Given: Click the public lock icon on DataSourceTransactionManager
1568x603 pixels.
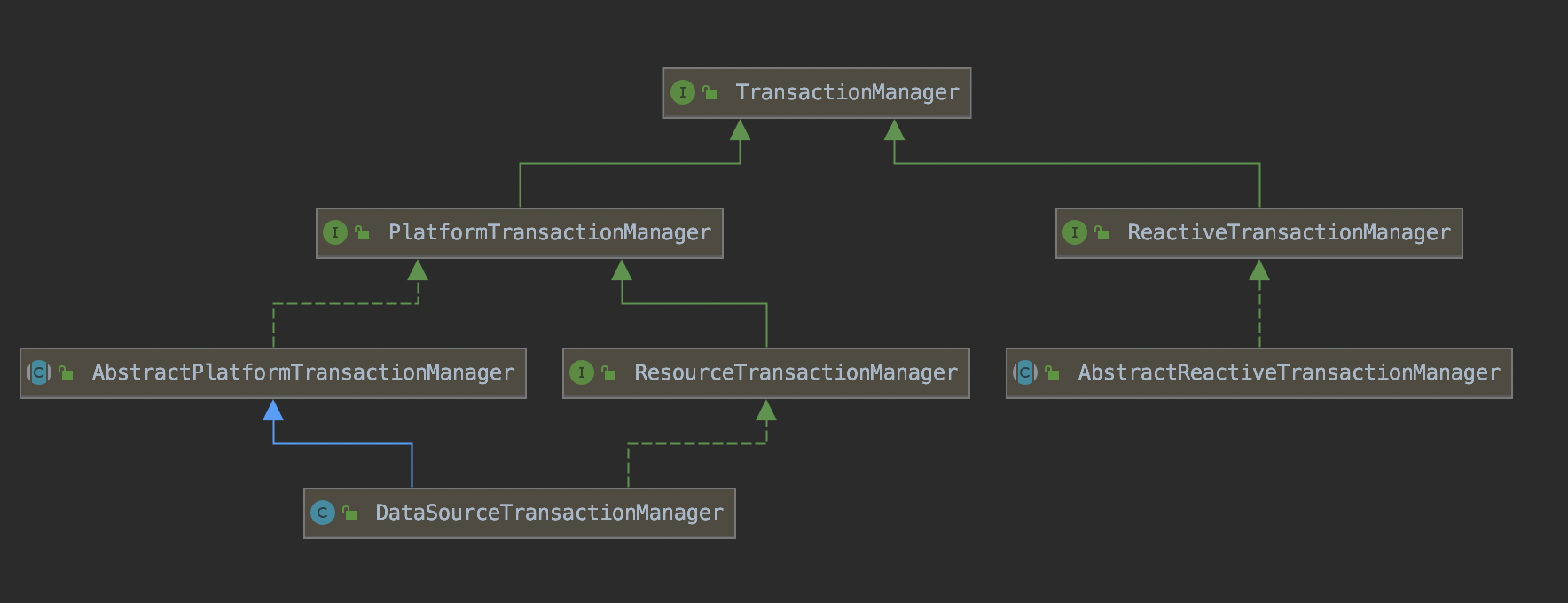Looking at the screenshot, I should coord(349,513).
